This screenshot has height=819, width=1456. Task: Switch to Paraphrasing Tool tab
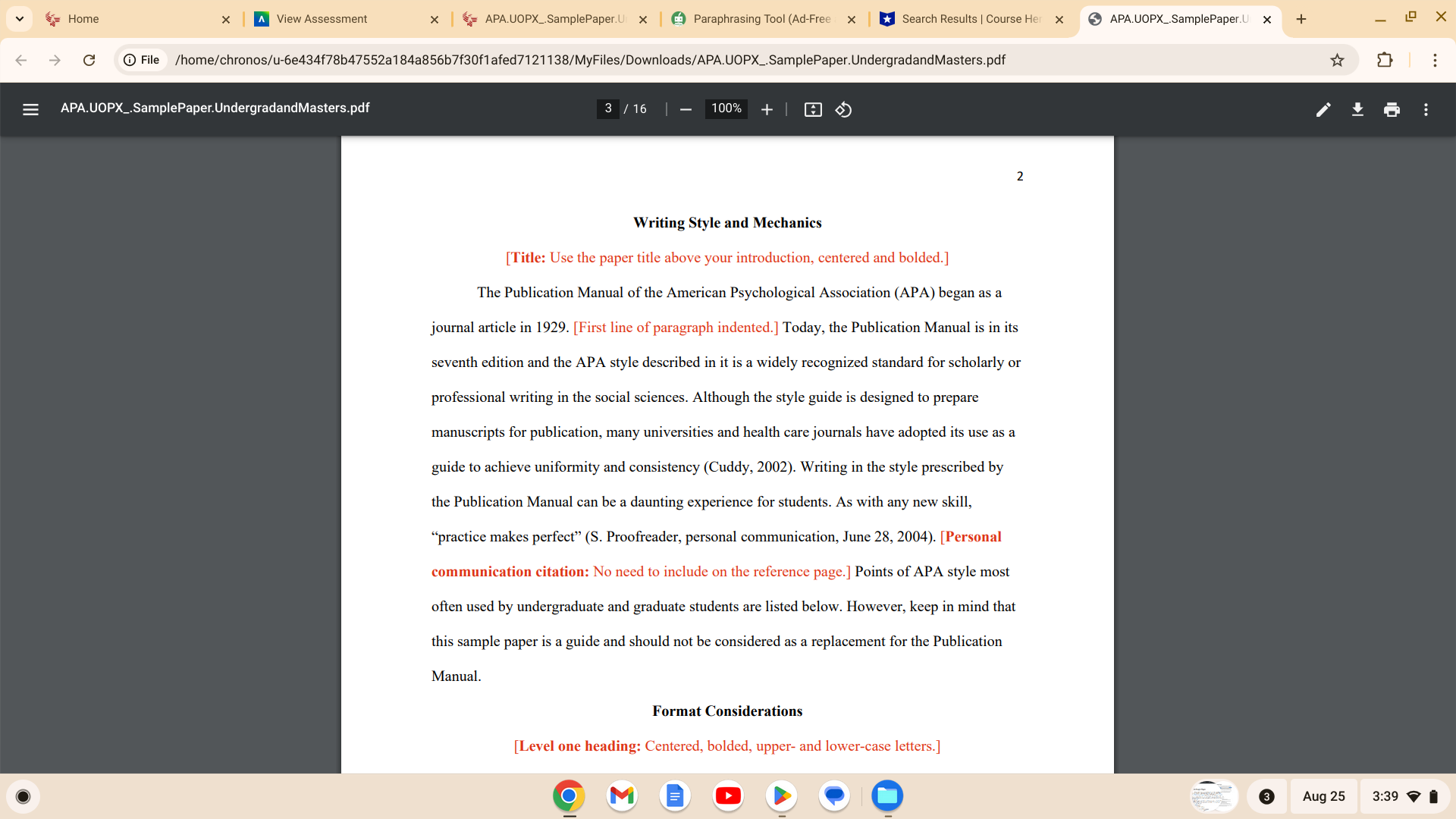tap(761, 19)
